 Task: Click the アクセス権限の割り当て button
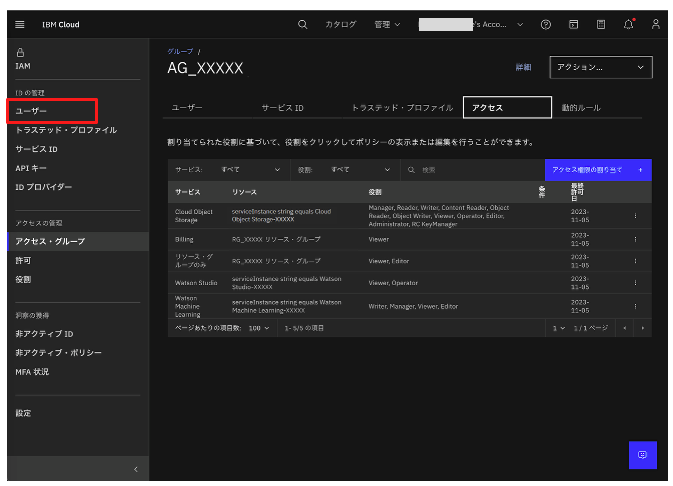[597, 170]
